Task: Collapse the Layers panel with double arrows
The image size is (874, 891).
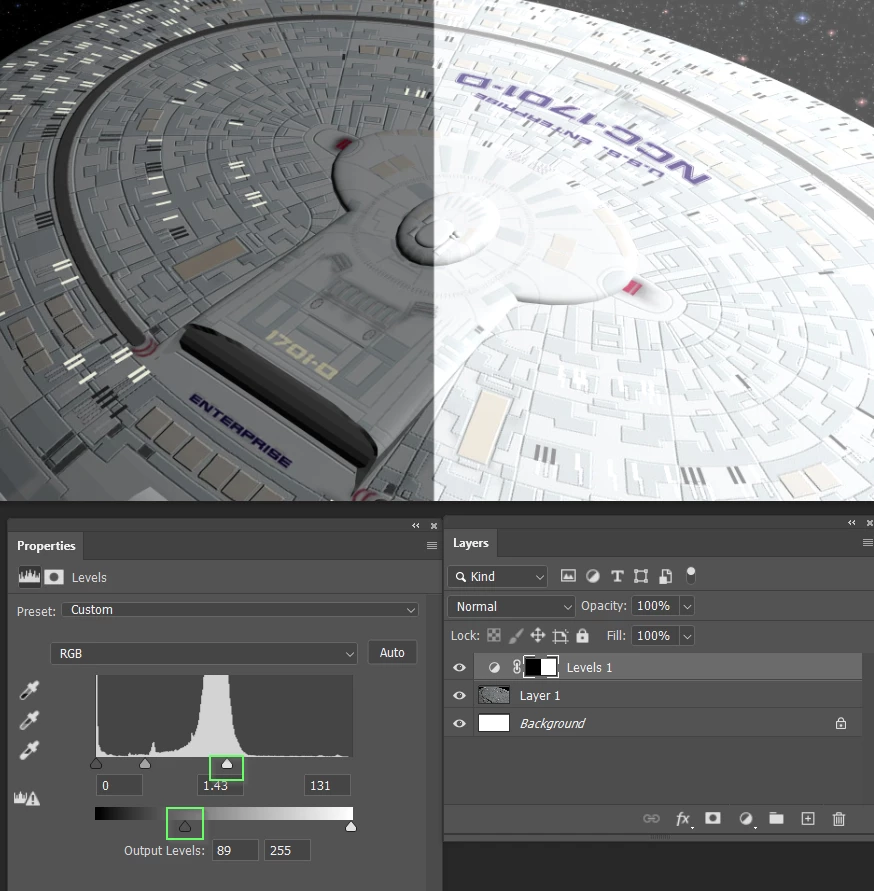Action: pyautogui.click(x=852, y=522)
